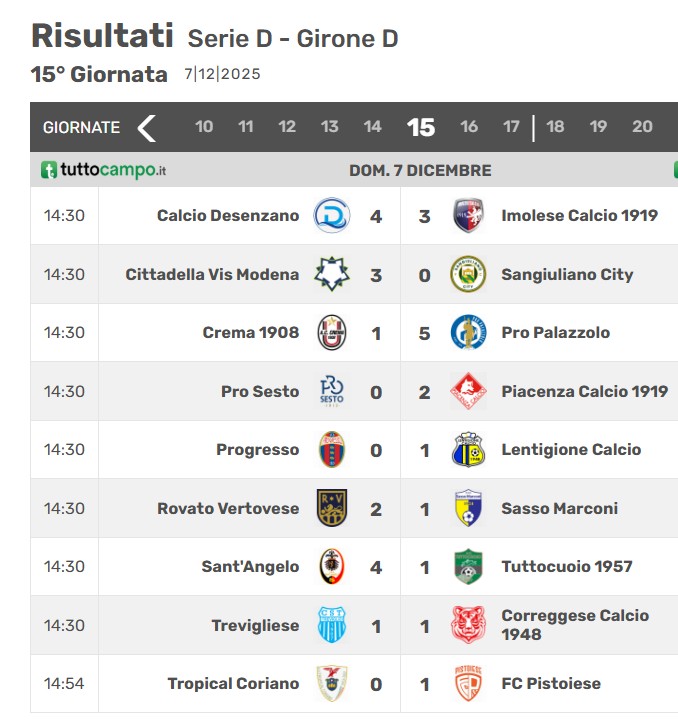The width and height of the screenshot is (678, 720).
Task: Jump to giornata 20
Action: point(642,127)
